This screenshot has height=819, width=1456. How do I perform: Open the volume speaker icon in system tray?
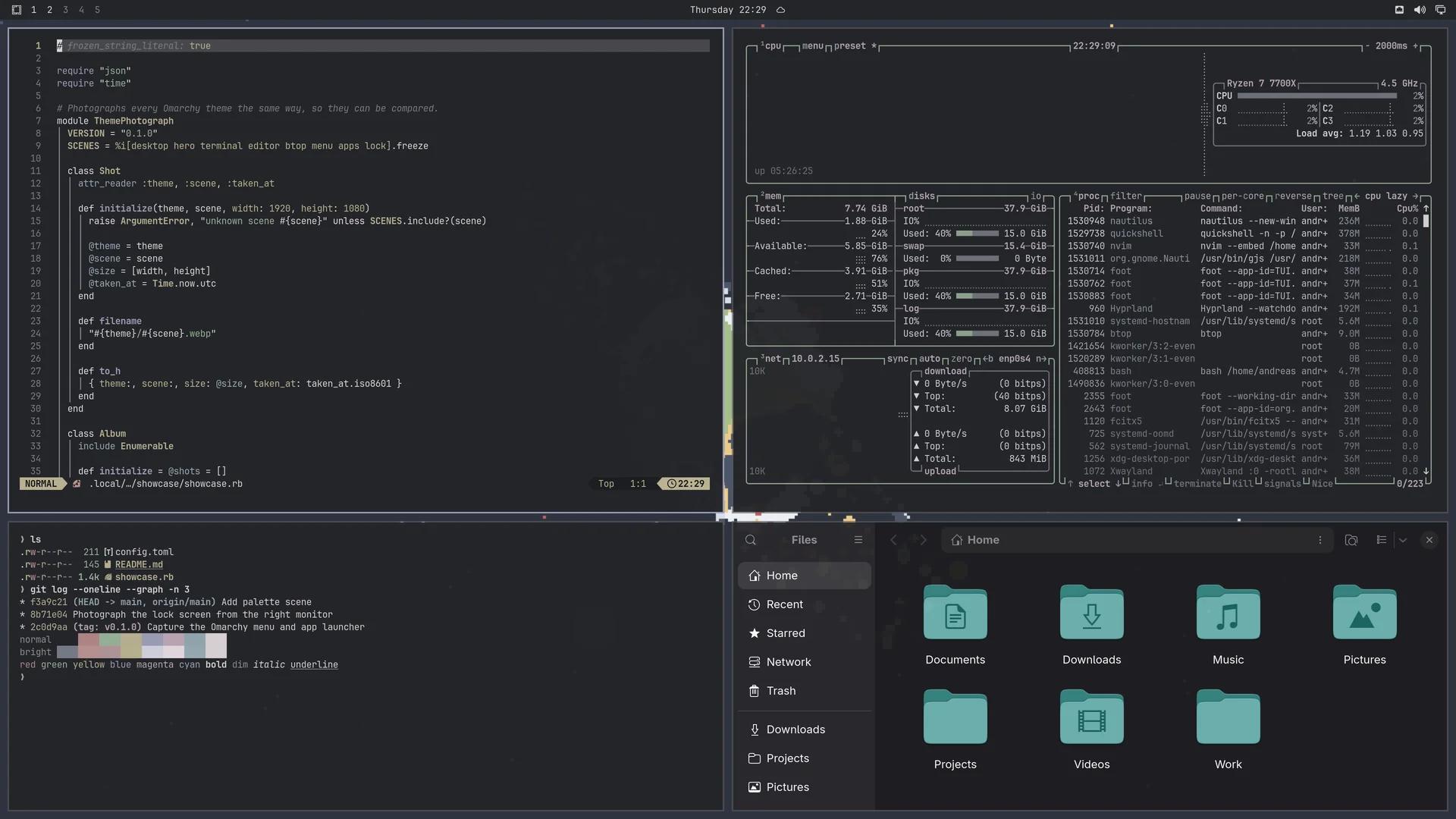click(x=1420, y=10)
